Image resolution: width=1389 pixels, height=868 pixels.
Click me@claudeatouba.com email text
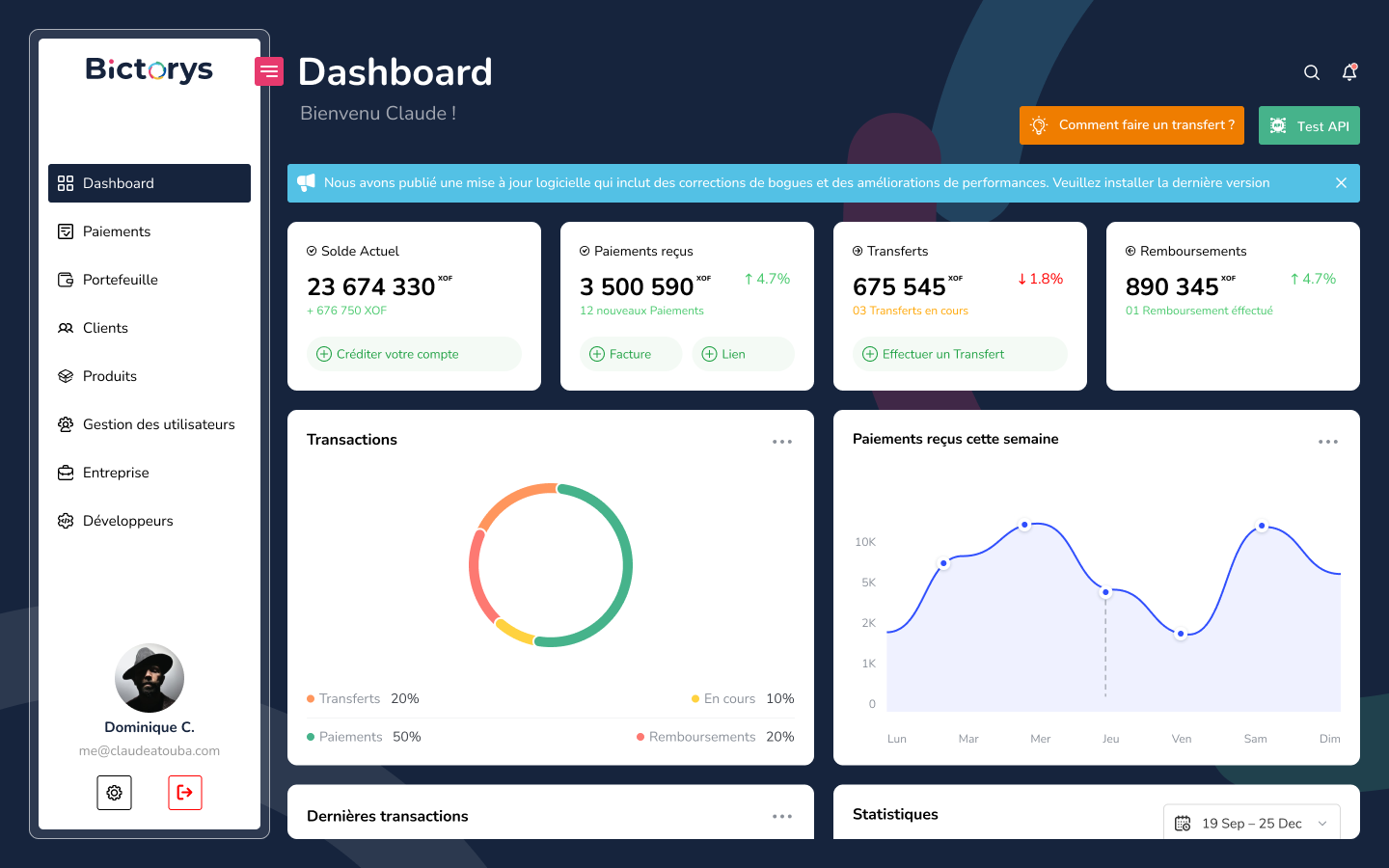150,750
